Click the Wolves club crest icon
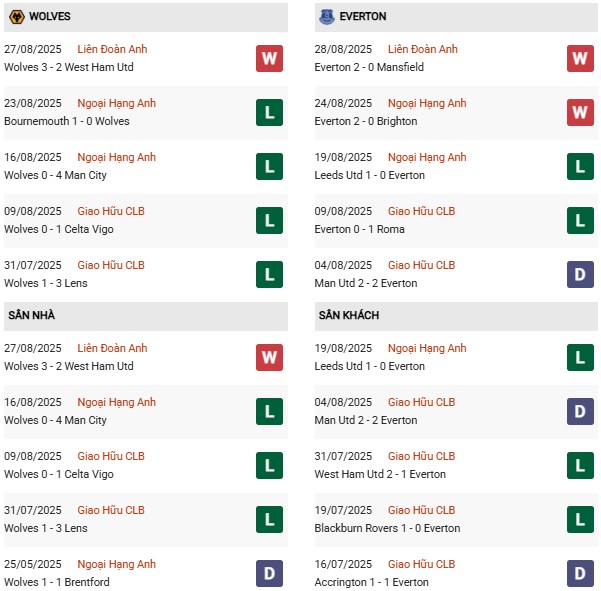Screen dimensions: 601x591 click(17, 17)
